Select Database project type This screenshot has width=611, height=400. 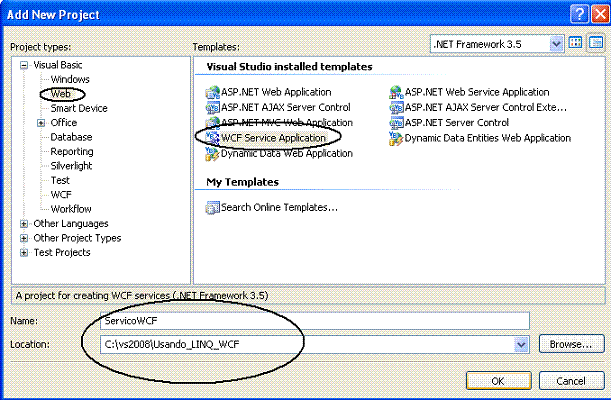pyautogui.click(x=71, y=137)
